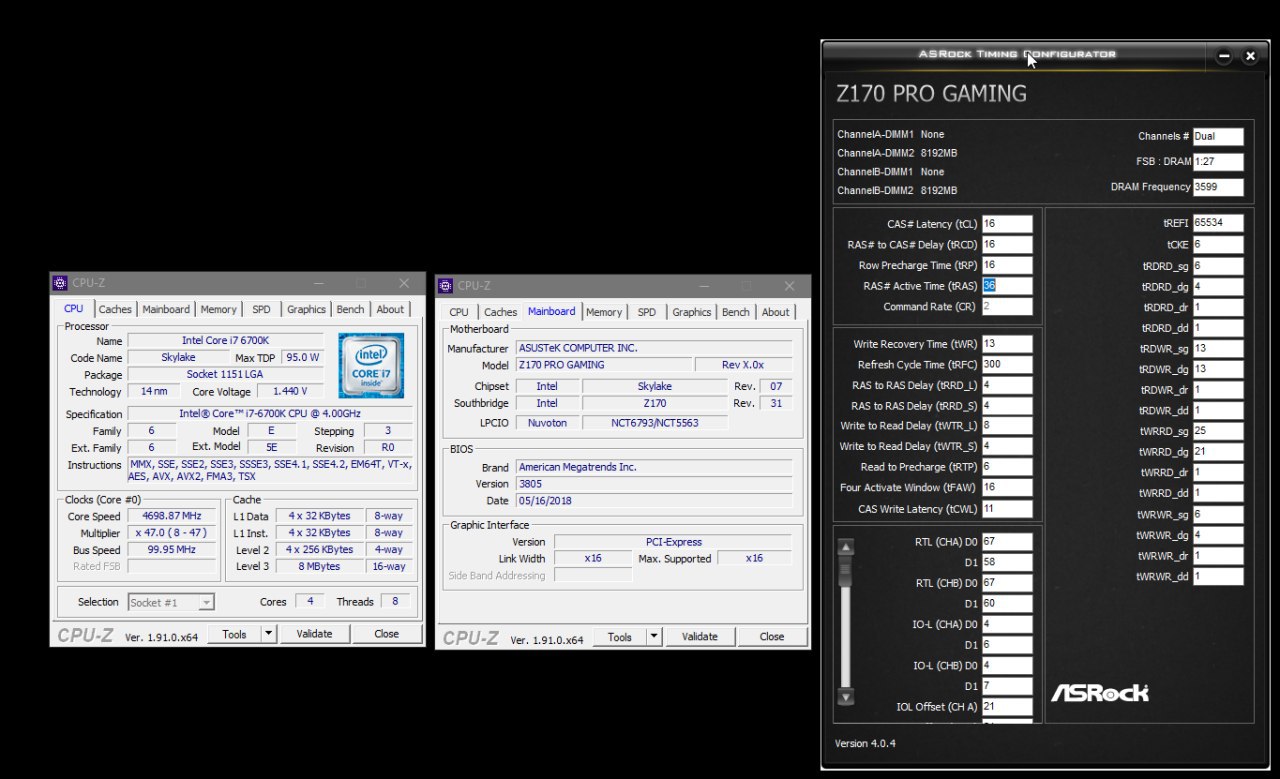
Task: Click the Write Recovery Time (tWR) field
Action: (1007, 344)
